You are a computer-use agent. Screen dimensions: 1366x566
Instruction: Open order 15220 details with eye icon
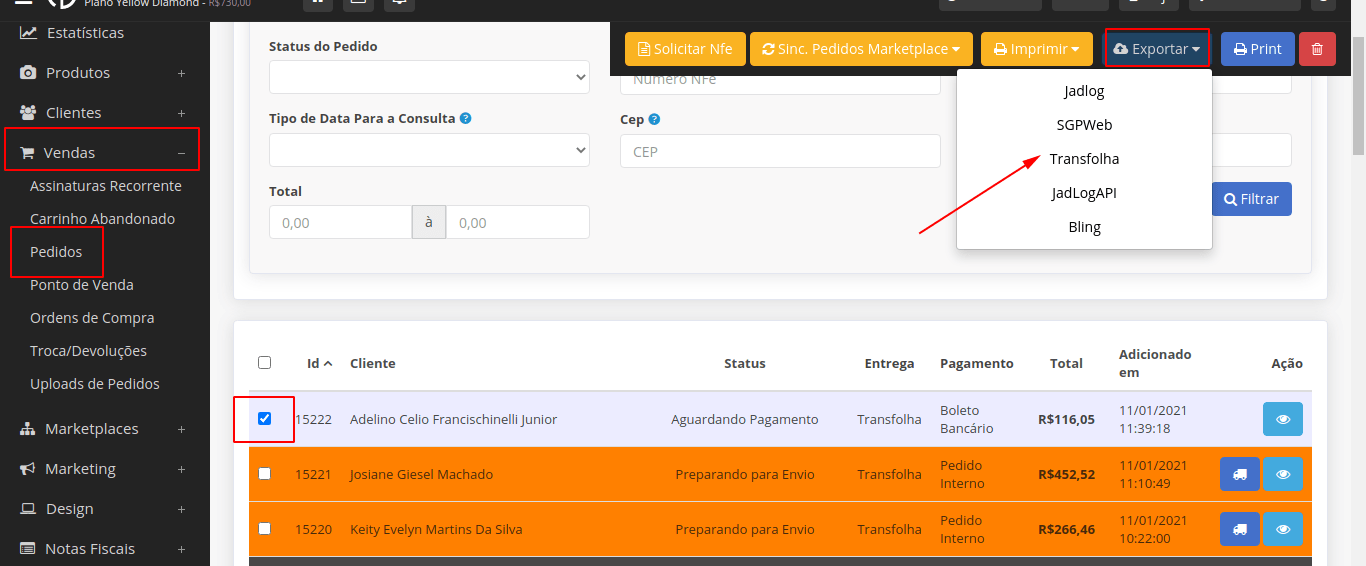click(x=1283, y=529)
